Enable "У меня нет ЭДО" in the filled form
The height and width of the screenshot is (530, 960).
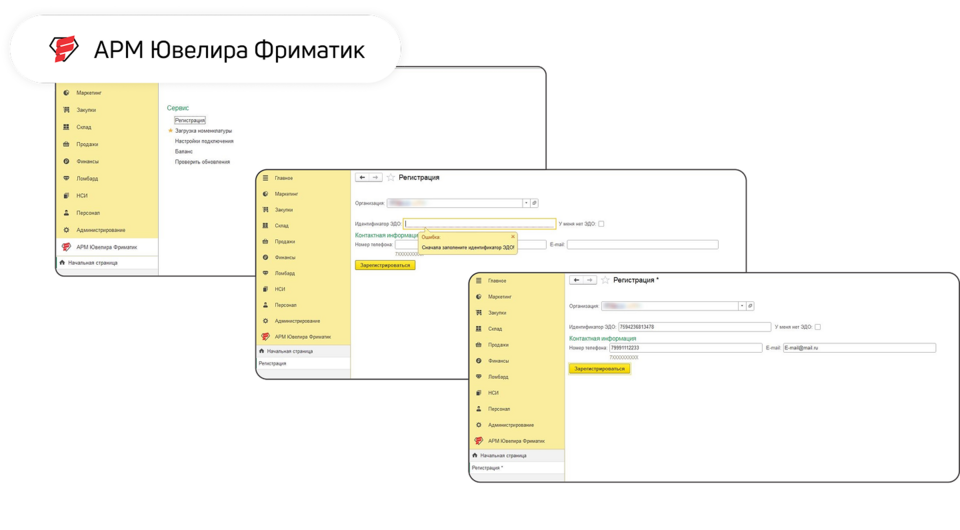tap(817, 327)
